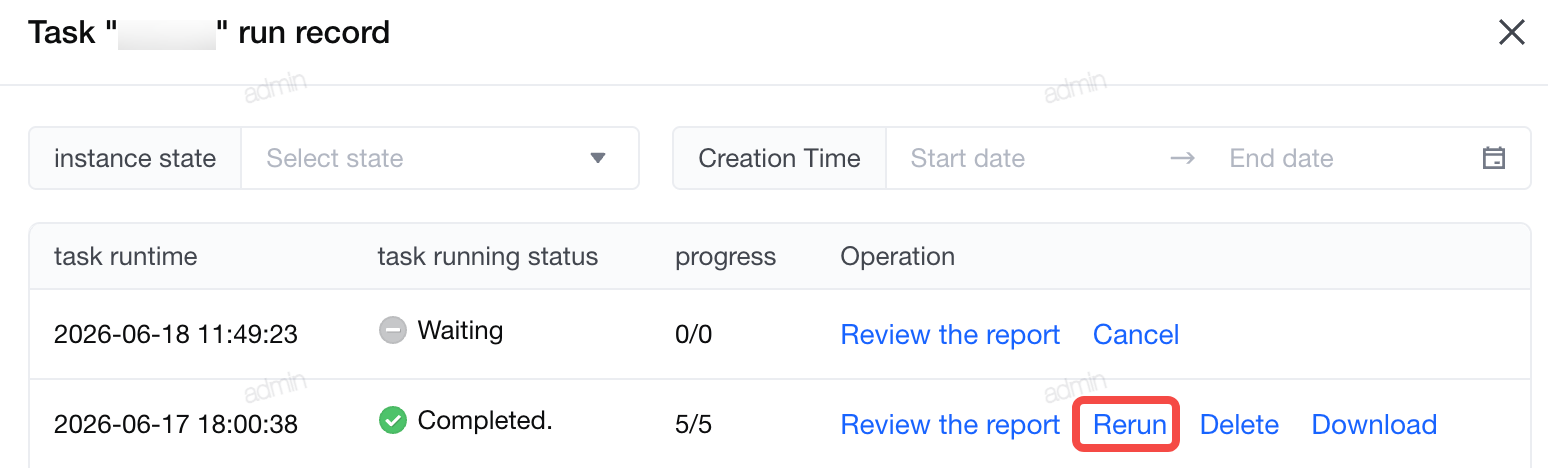Click the instance state label
Screen dimensions: 1548x468
click(x=135, y=158)
